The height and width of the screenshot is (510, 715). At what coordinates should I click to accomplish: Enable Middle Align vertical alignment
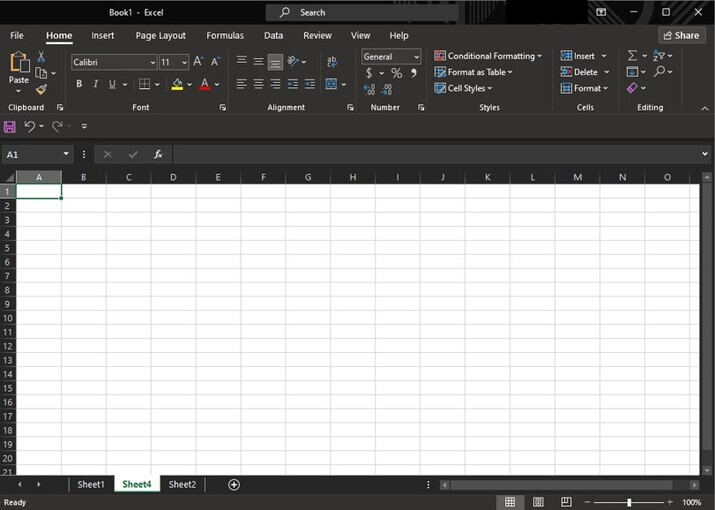pos(258,62)
